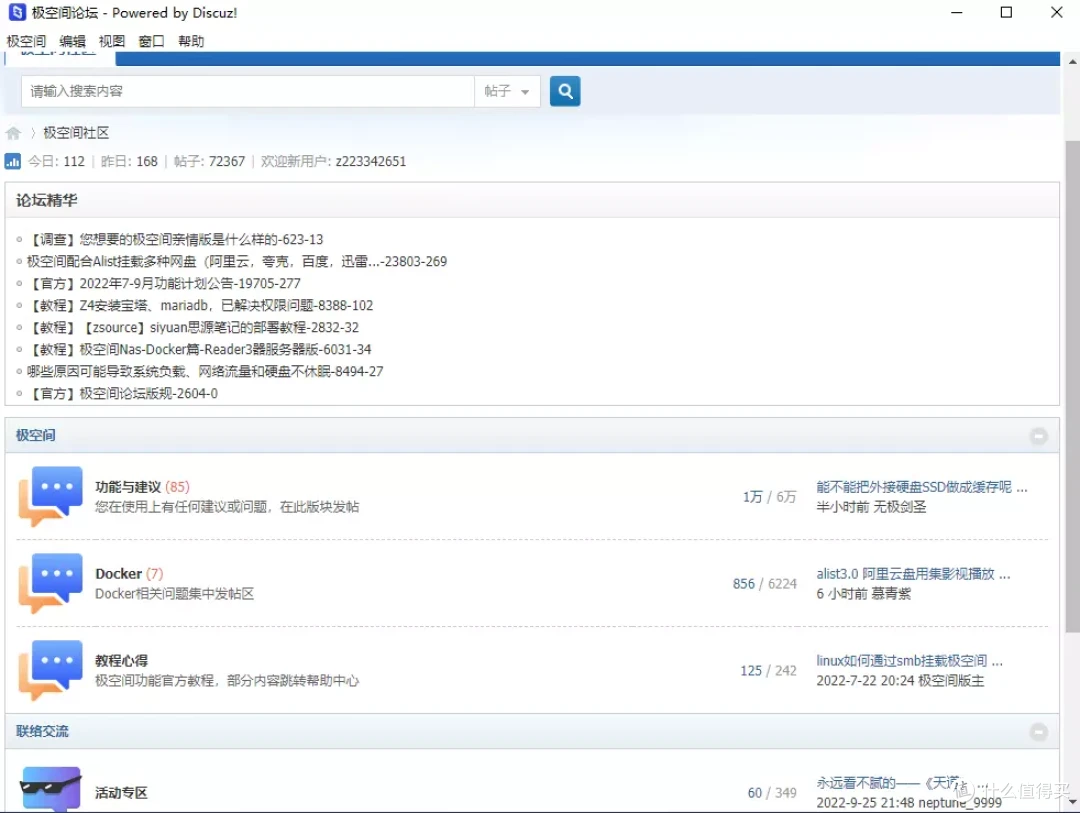Viewport: 1080px width, 813px height.
Task: Click the 极空间 section header title
Action: point(36,435)
